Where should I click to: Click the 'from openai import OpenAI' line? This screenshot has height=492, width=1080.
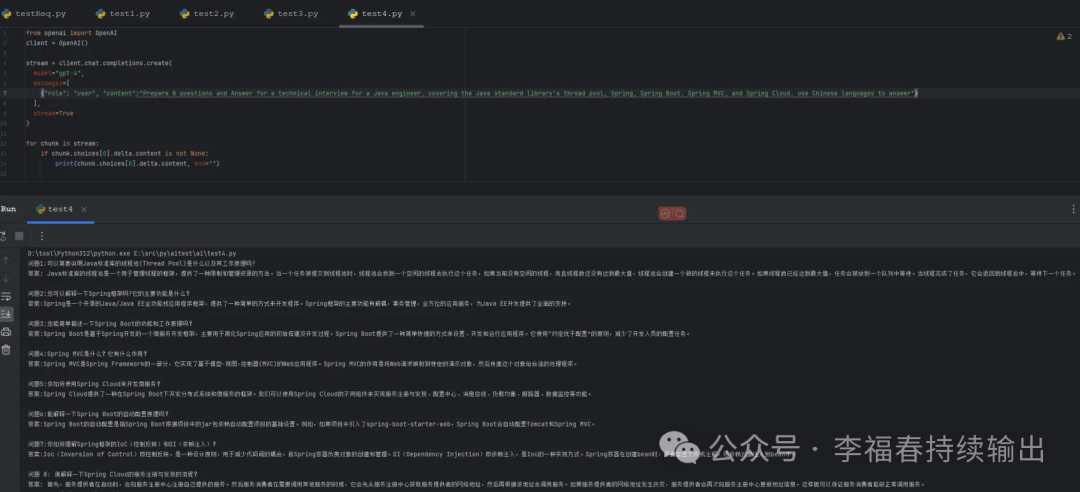pos(71,32)
